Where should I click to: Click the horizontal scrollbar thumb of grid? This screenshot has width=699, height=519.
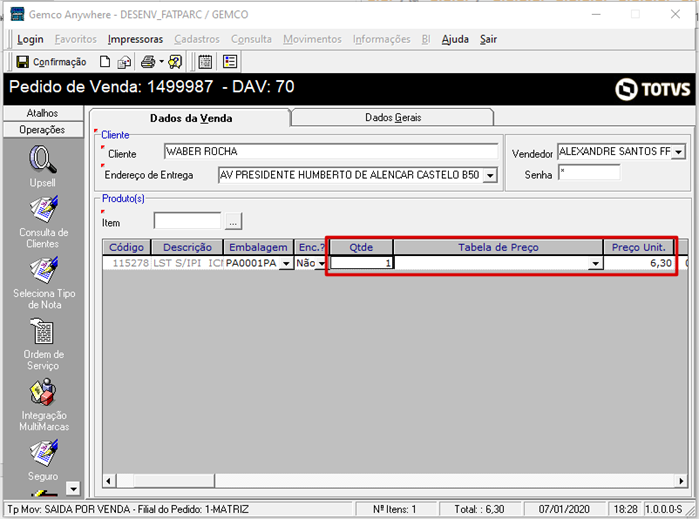coord(173,481)
